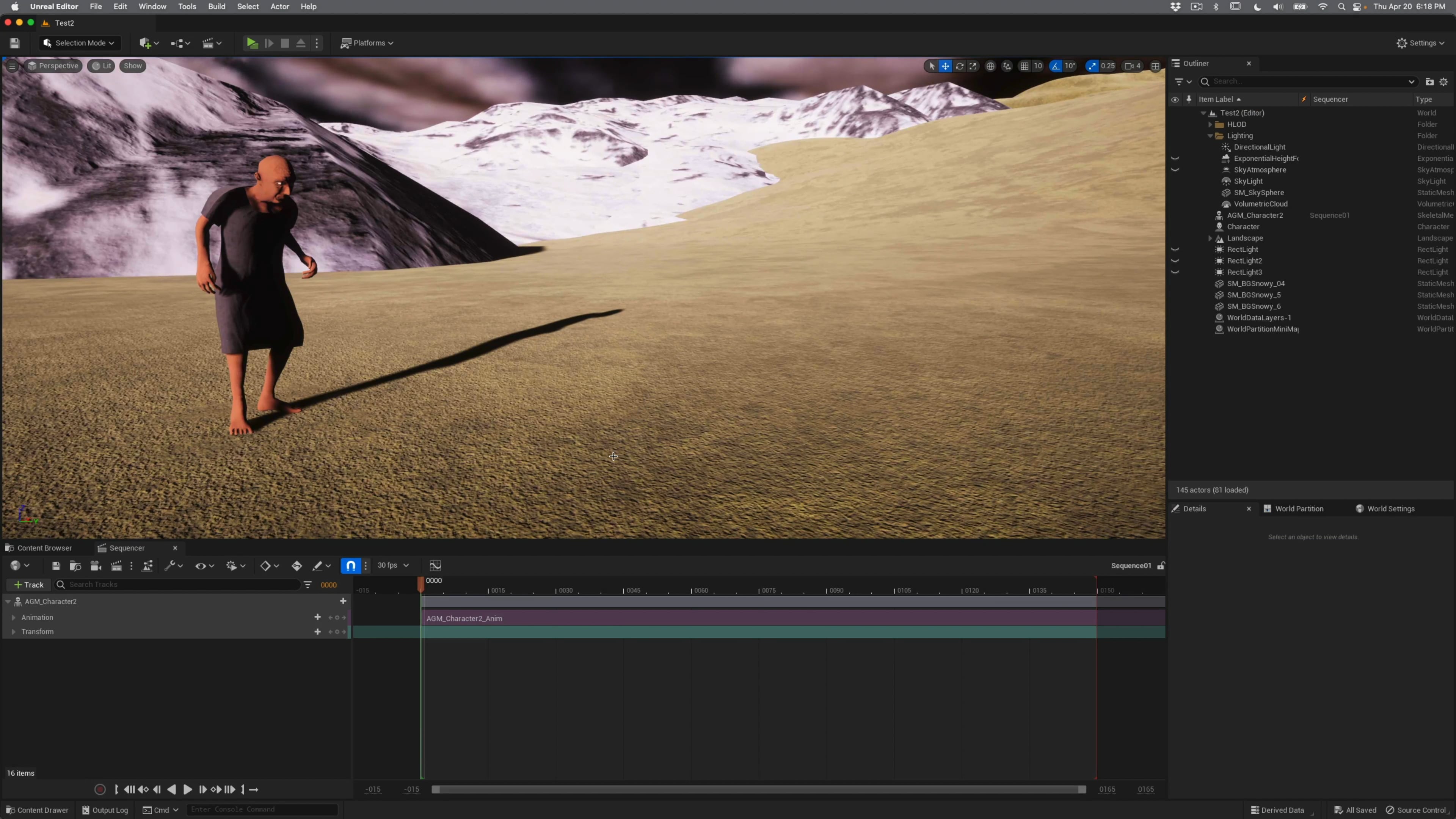1456x819 pixels.
Task: Open the Selection Mode dropdown
Action: [80, 43]
